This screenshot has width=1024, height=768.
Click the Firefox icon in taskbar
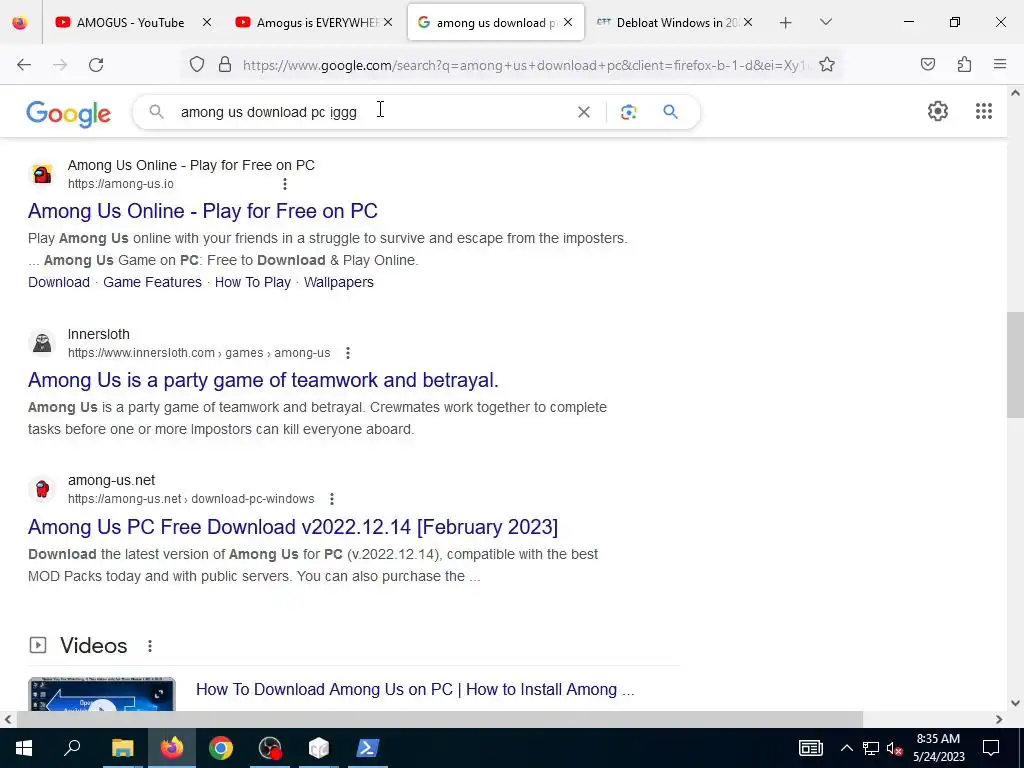coord(172,748)
